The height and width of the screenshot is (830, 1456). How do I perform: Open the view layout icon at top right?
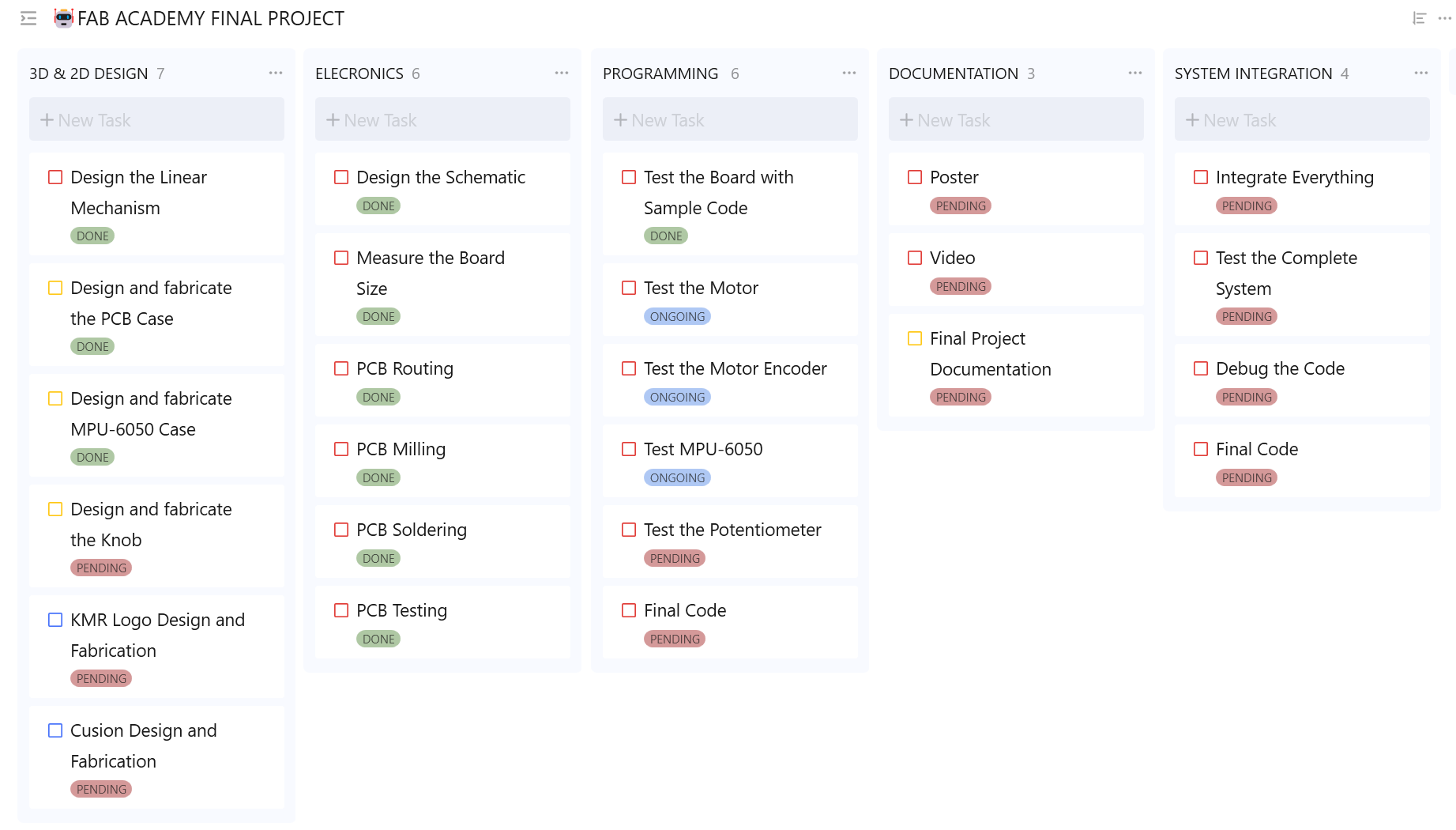point(1419,18)
